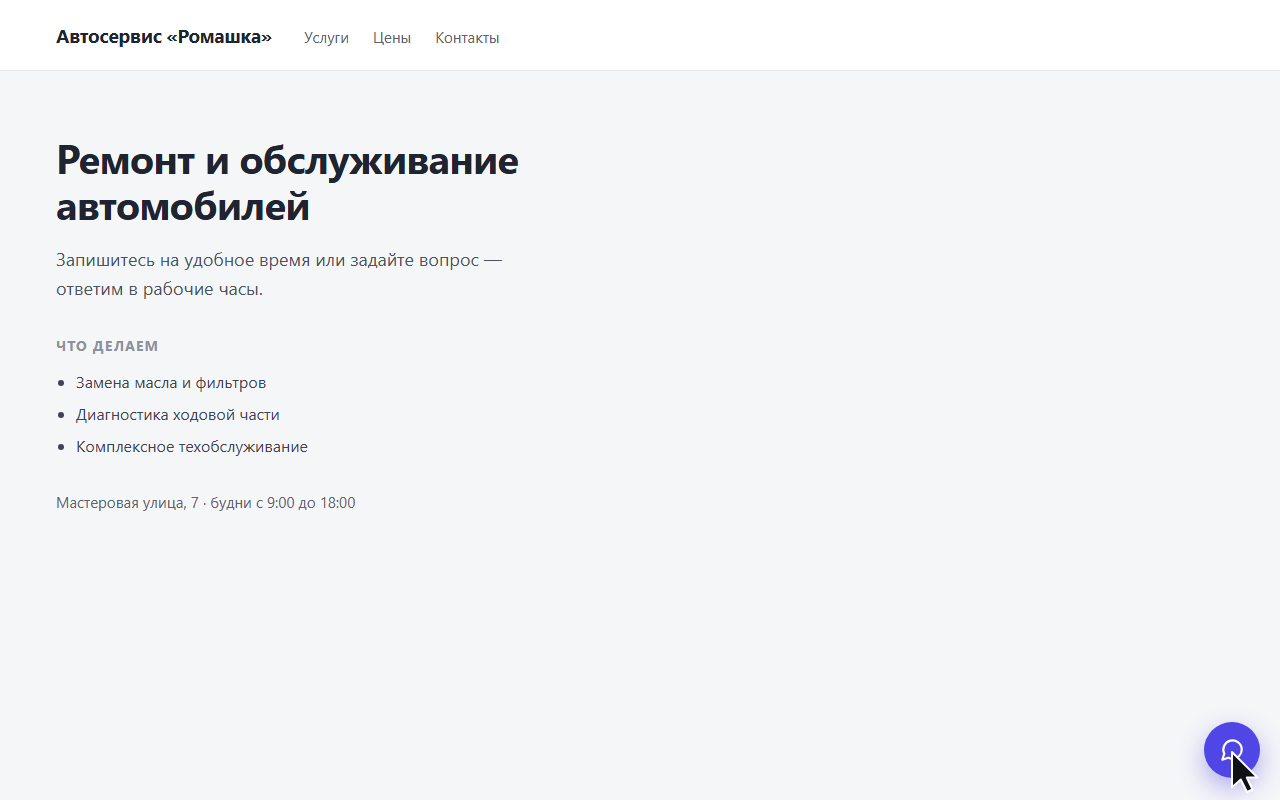1280x800 pixels.
Task: Click the Автосервис «Ромашка» site title
Action: click(164, 37)
